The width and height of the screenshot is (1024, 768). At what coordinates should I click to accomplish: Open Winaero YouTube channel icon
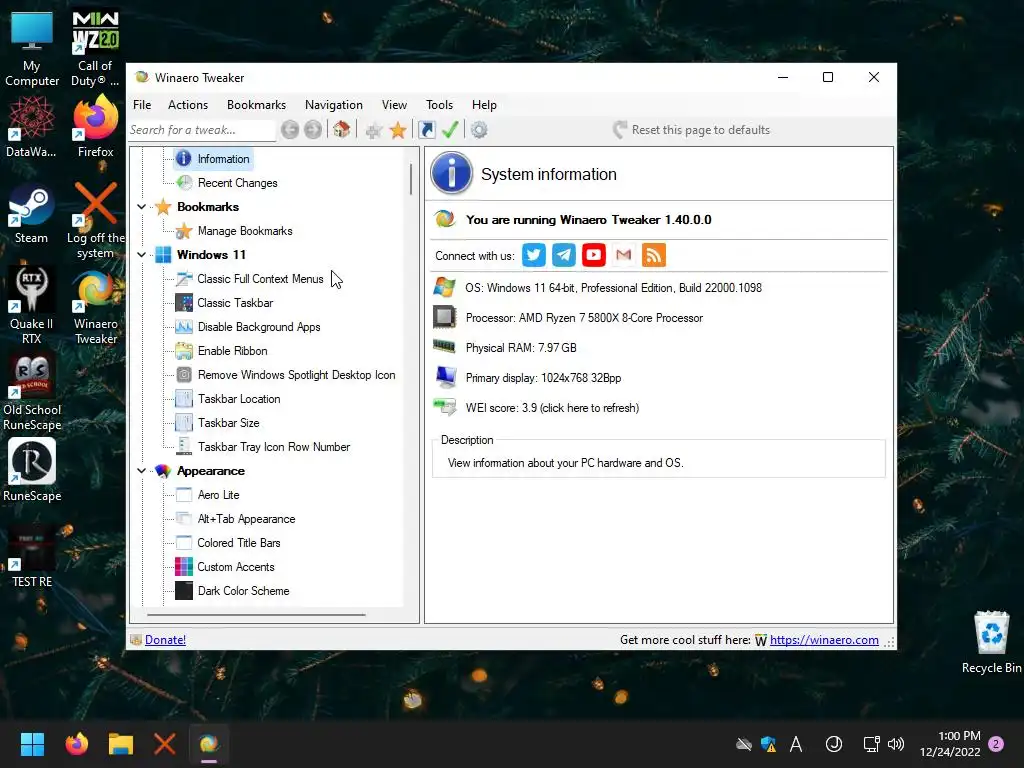click(x=594, y=255)
